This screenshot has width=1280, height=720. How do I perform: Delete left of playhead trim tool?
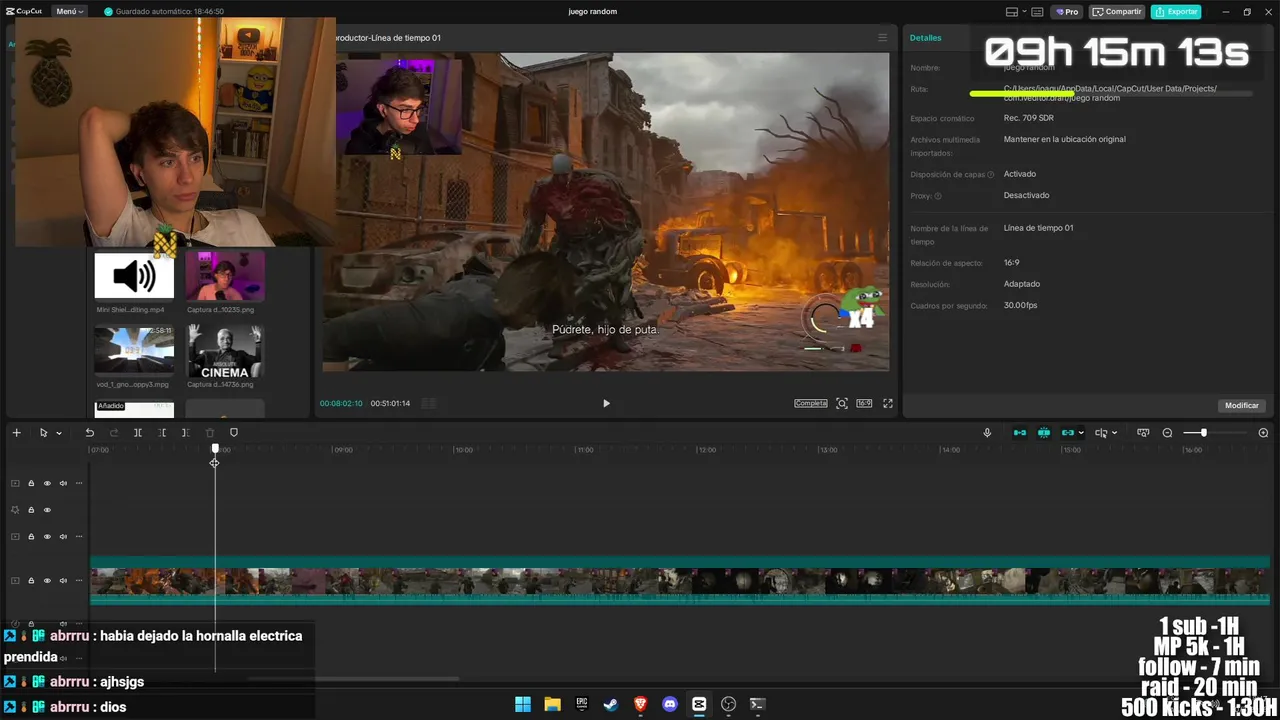pos(162,433)
